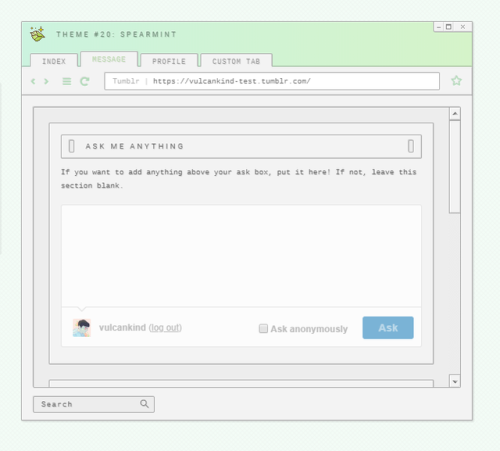The width and height of the screenshot is (500, 451).
Task: Open the hamburger menu icon
Action: (x=67, y=81)
